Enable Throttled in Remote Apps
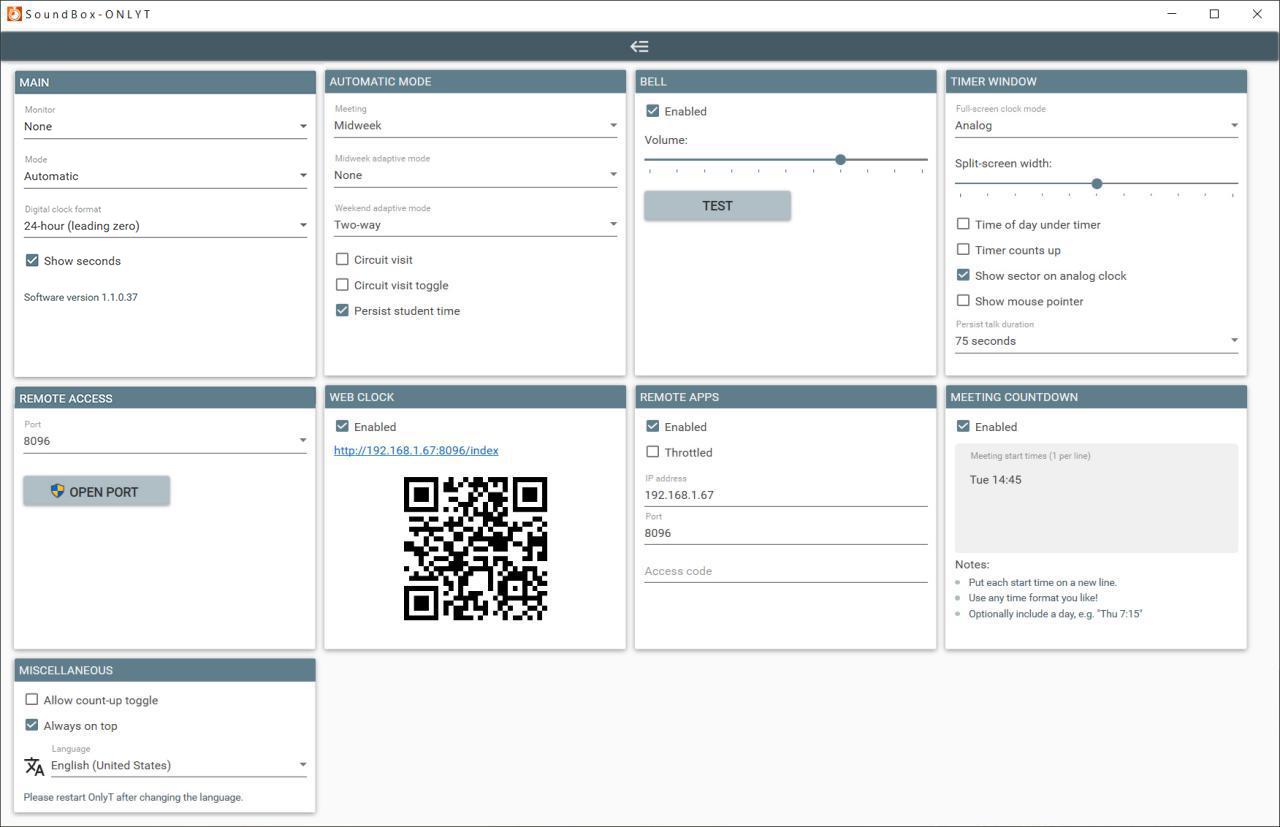This screenshot has height=827, width=1280. 653,452
